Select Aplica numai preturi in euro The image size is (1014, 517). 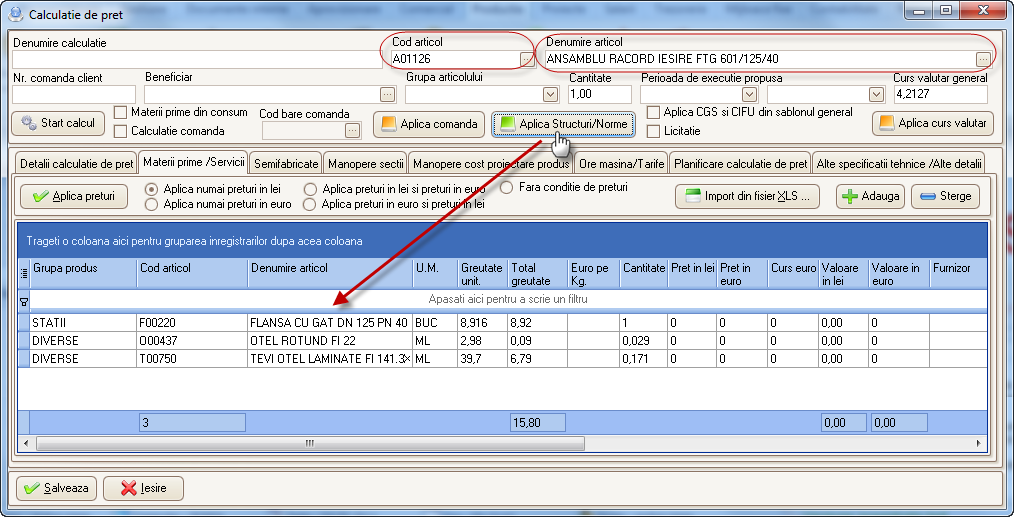click(152, 204)
